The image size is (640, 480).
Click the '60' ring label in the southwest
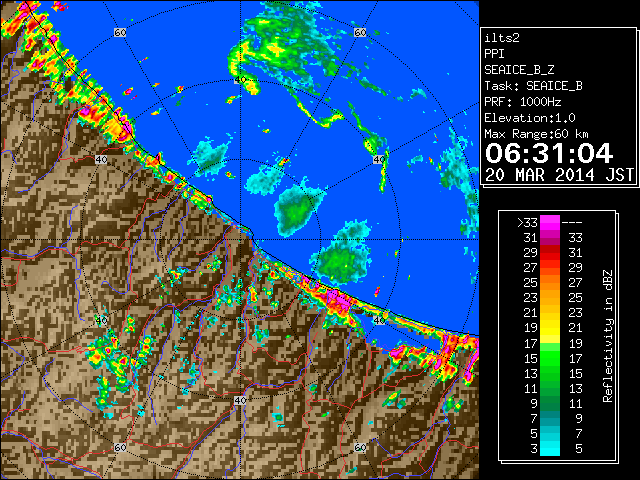pyautogui.click(x=120, y=447)
